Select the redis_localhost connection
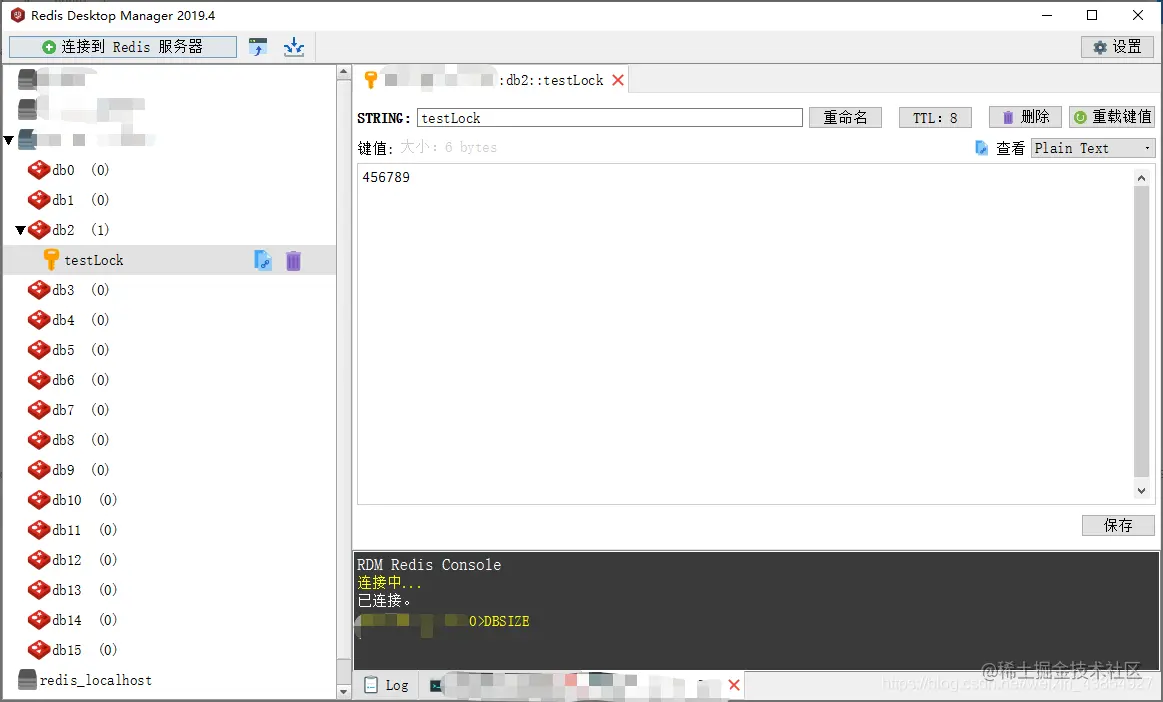 (x=96, y=680)
